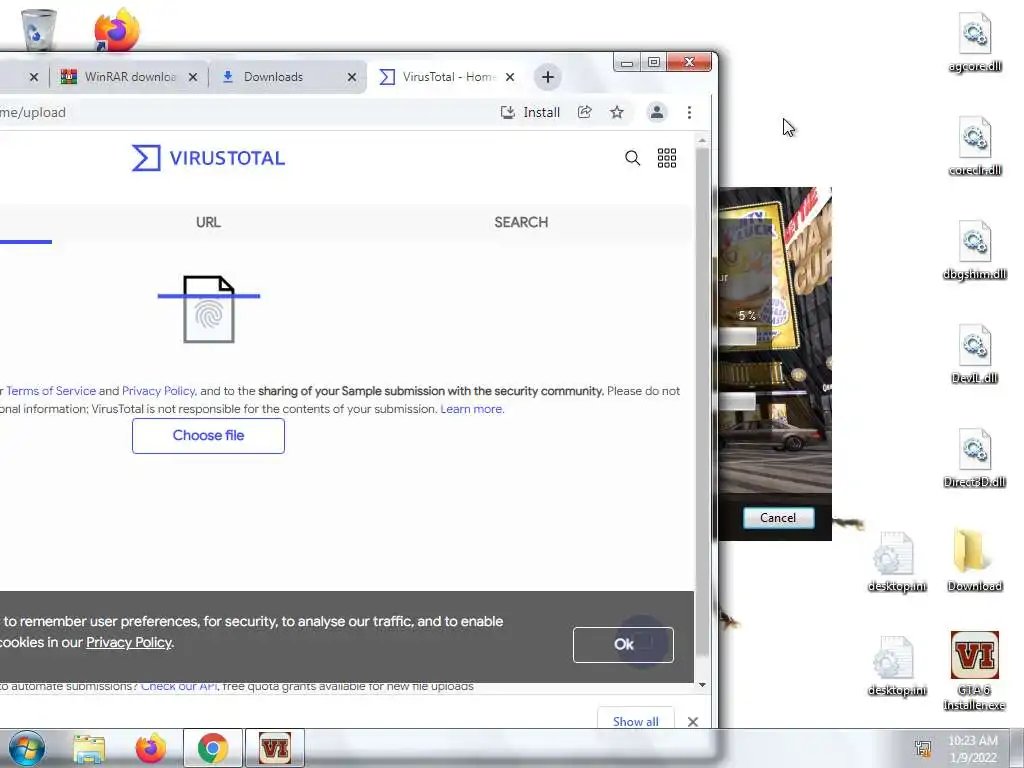Viewport: 1024px width, 768px height.
Task: Dismiss the downloads bar with the X
Action: 692,722
